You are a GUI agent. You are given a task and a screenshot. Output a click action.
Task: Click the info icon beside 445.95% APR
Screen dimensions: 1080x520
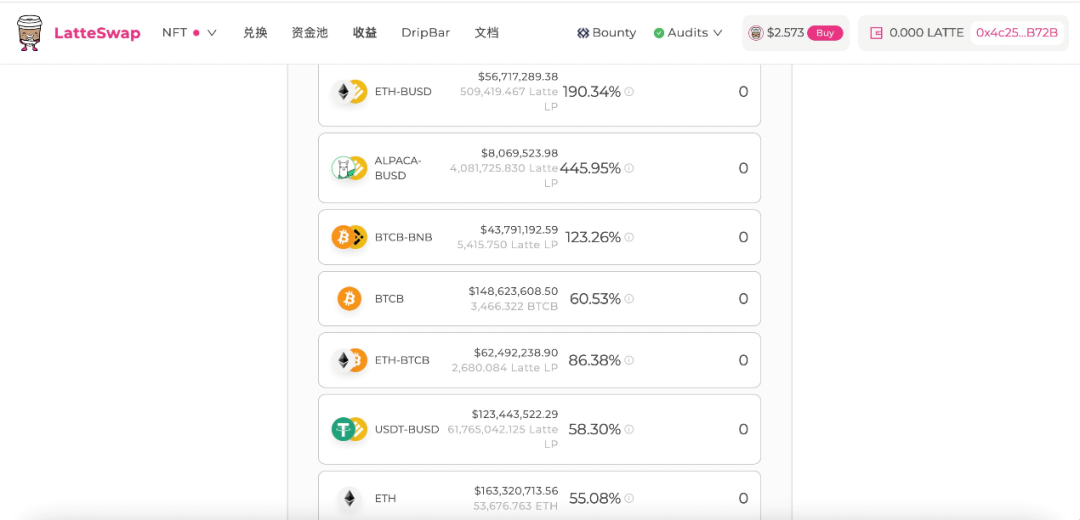point(629,168)
